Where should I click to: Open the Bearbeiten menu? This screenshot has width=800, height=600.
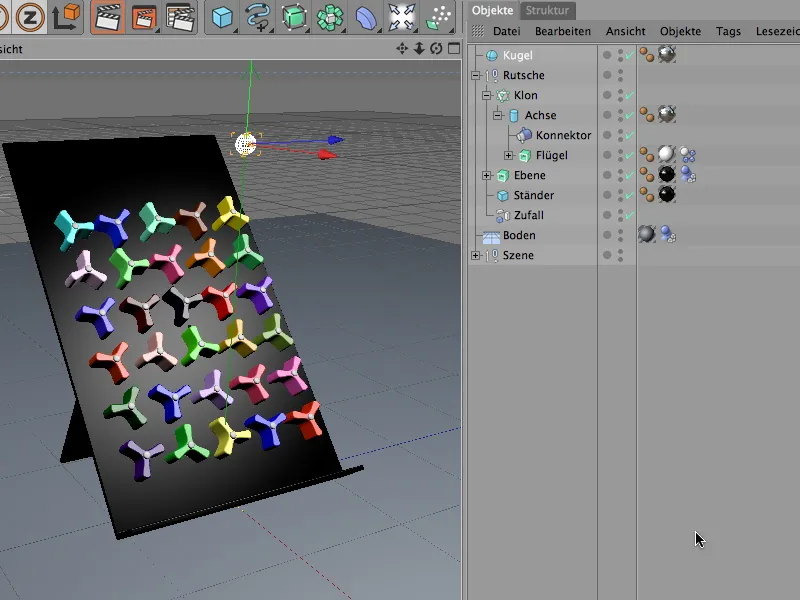[562, 31]
